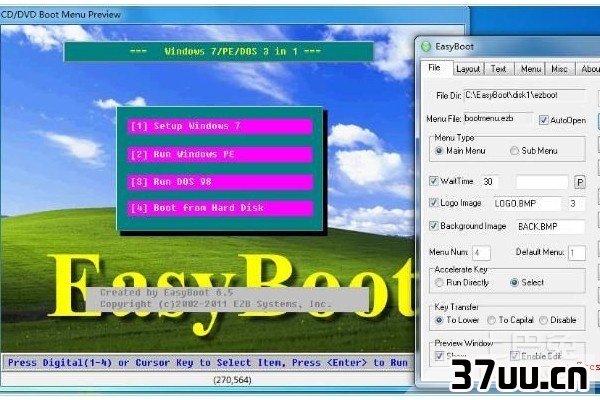The height and width of the screenshot is (400, 600).
Task: Select To Lower key transfer option
Action: (x=439, y=320)
